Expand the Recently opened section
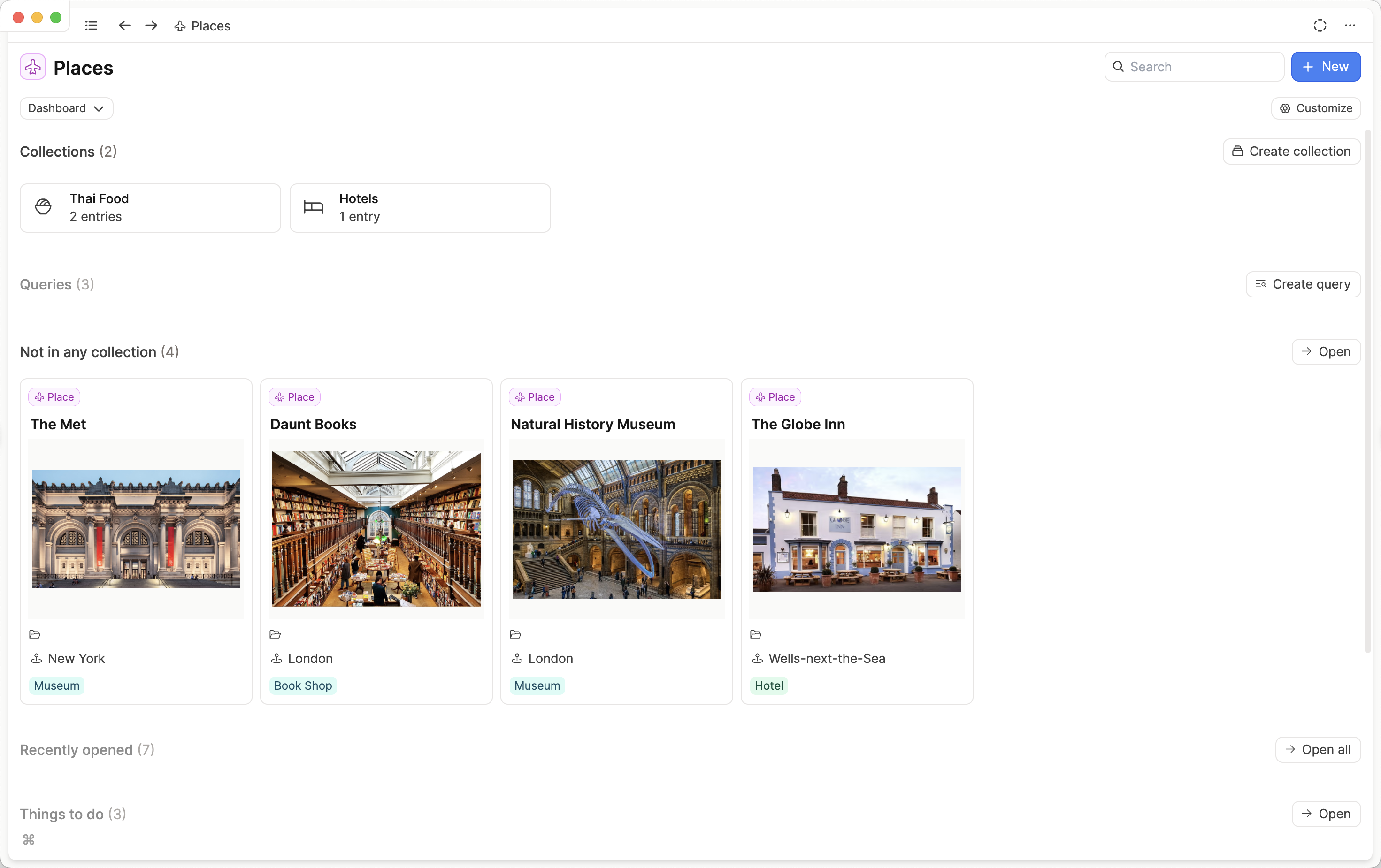Viewport: 1381px width, 868px height. (87, 750)
